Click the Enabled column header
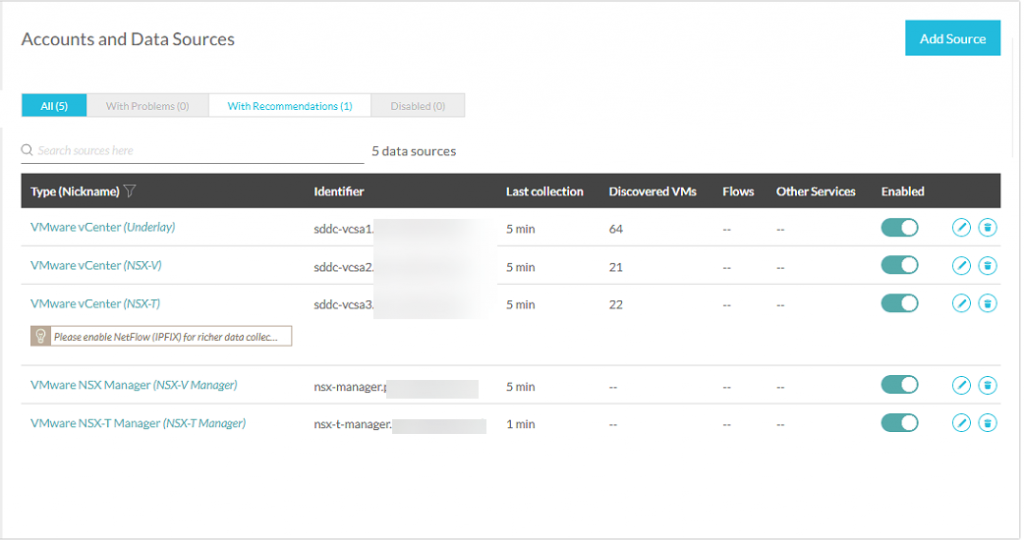 point(903,191)
